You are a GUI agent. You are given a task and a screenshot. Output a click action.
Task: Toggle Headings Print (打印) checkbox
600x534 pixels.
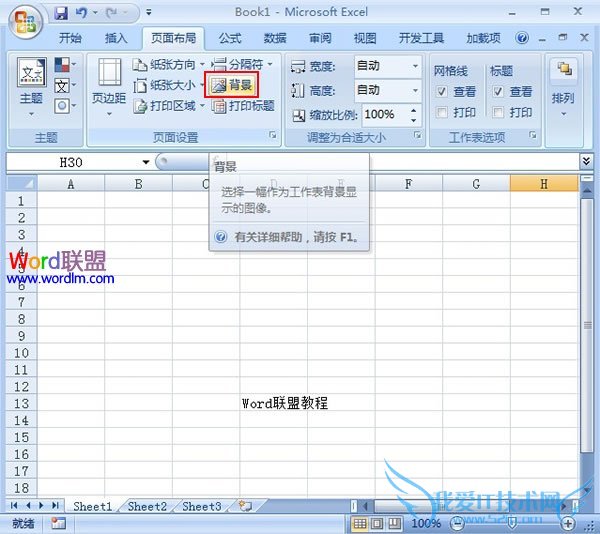tap(497, 112)
